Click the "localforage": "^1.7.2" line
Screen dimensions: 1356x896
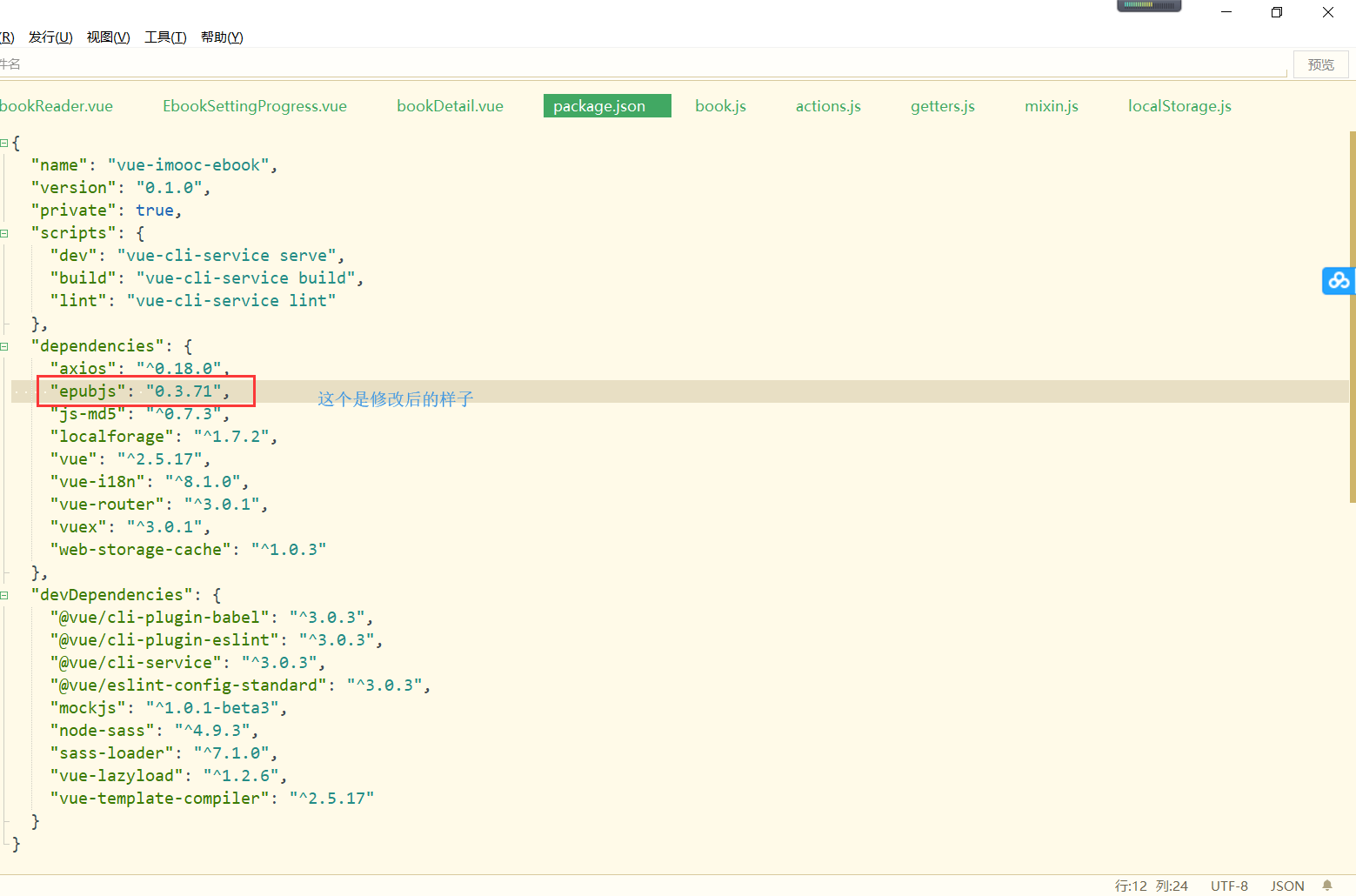point(164,437)
